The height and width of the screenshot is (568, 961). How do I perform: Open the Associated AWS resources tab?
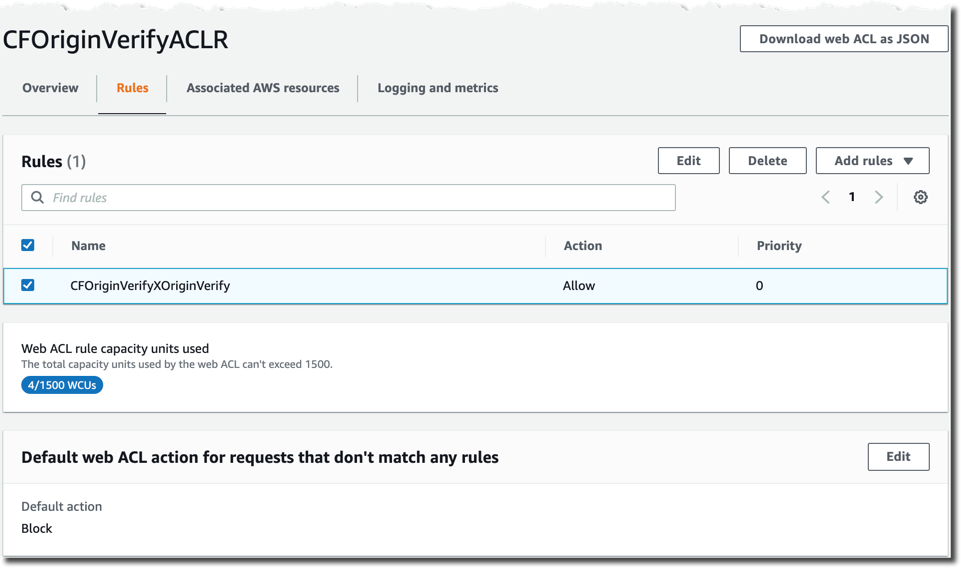[x=263, y=88]
